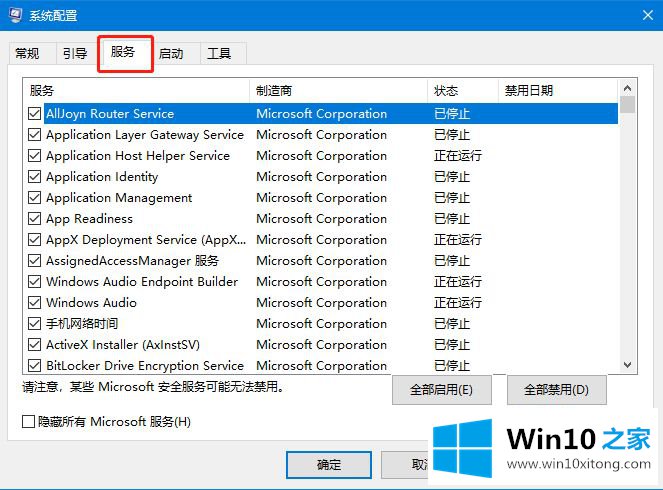Uncheck the Windows Audio checkbox
The image size is (663, 490).
click(34, 303)
